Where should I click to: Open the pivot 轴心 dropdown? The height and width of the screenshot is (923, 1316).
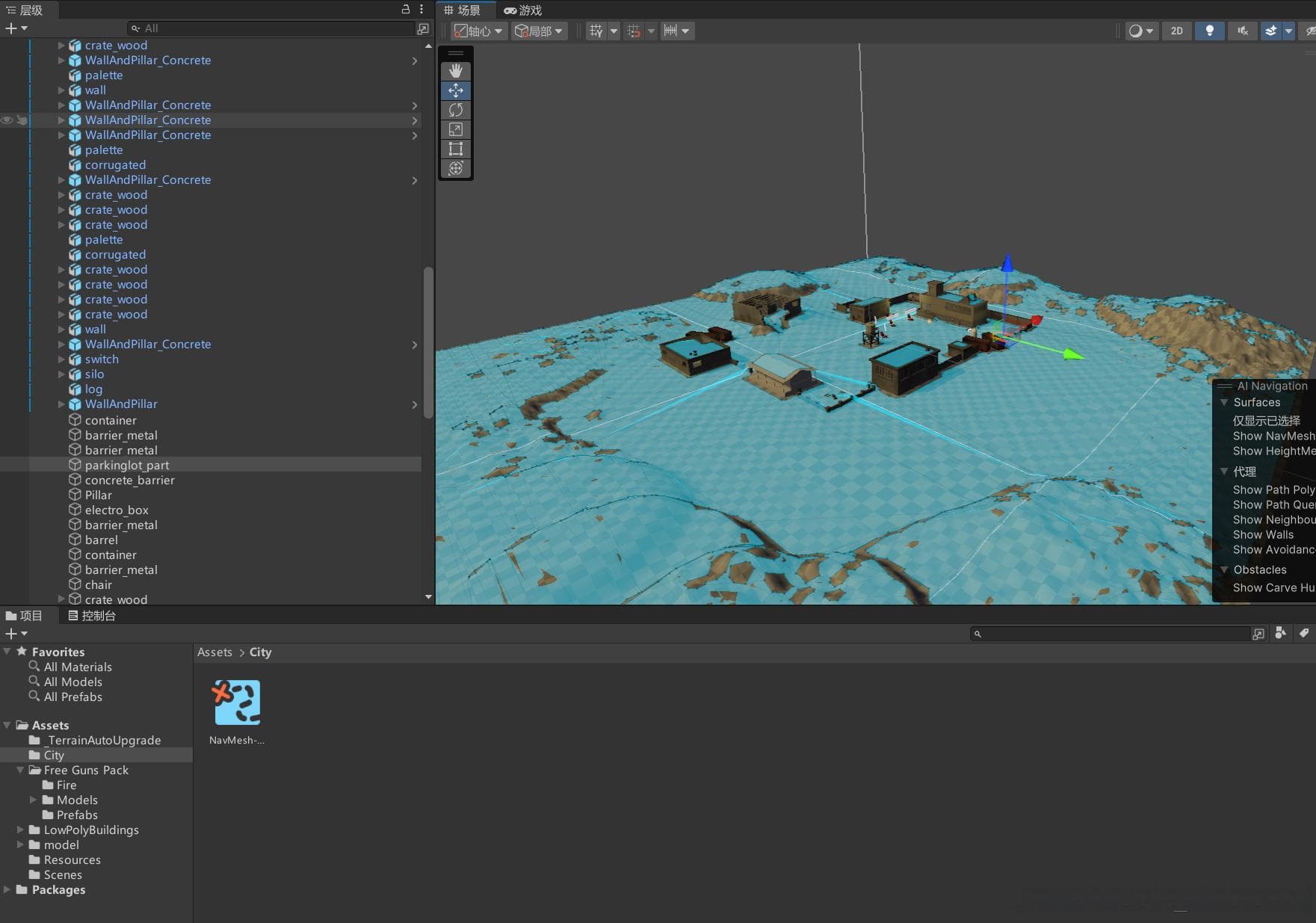click(x=478, y=31)
